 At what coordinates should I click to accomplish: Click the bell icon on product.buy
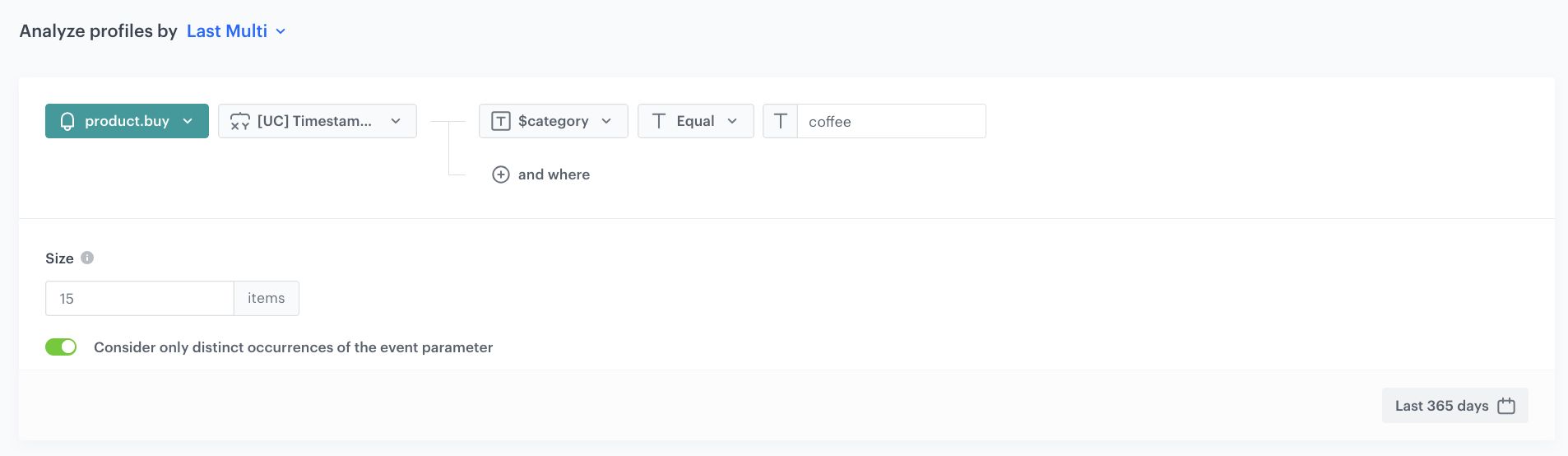[67, 122]
